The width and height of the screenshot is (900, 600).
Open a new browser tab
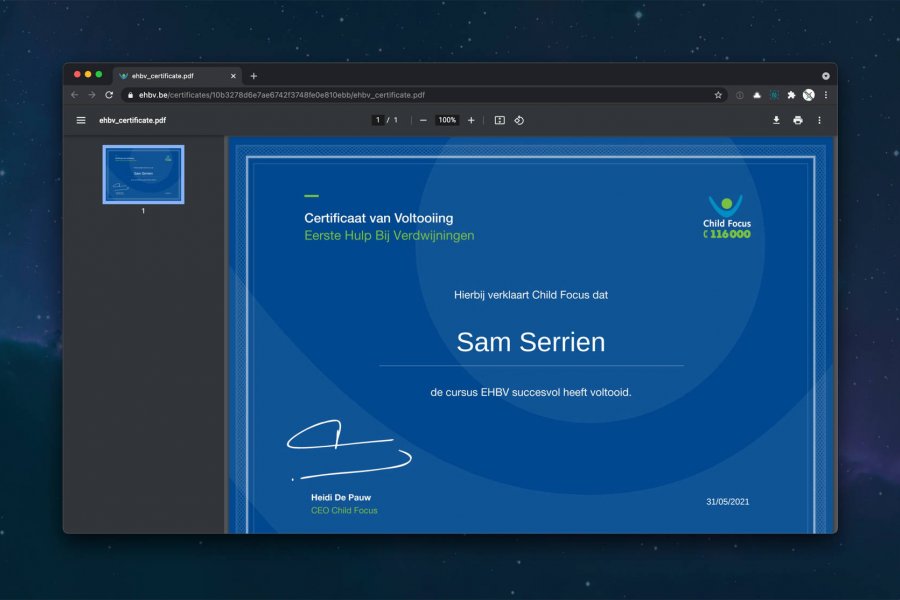tap(253, 76)
